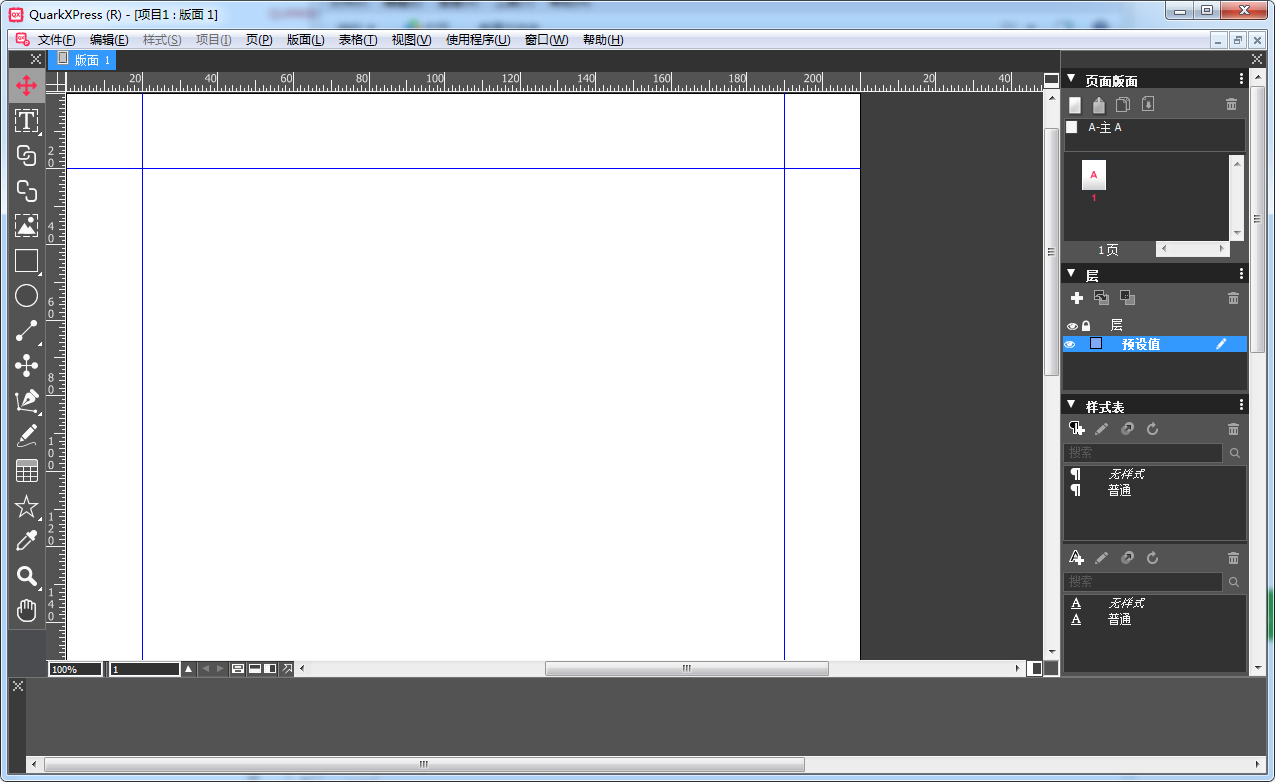Screen dimensions: 1275x782
Task: Open the 视图(V) menu
Action: point(411,40)
